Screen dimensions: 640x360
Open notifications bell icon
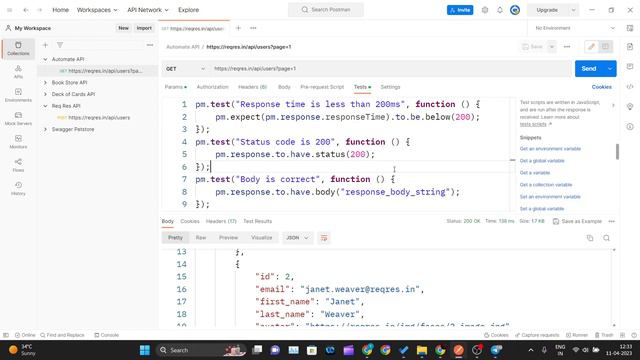pyautogui.click(x=500, y=10)
